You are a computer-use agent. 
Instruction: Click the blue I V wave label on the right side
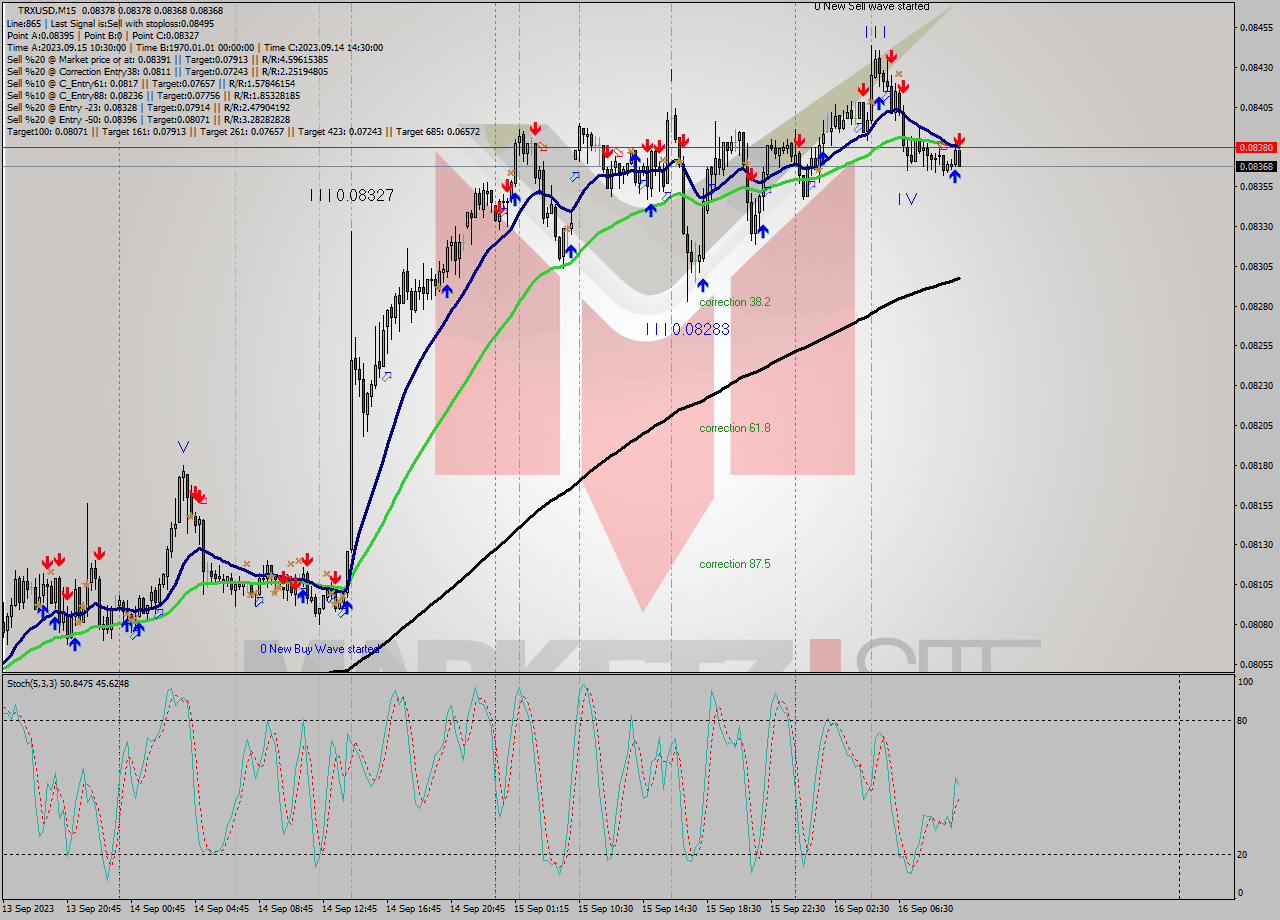point(908,198)
